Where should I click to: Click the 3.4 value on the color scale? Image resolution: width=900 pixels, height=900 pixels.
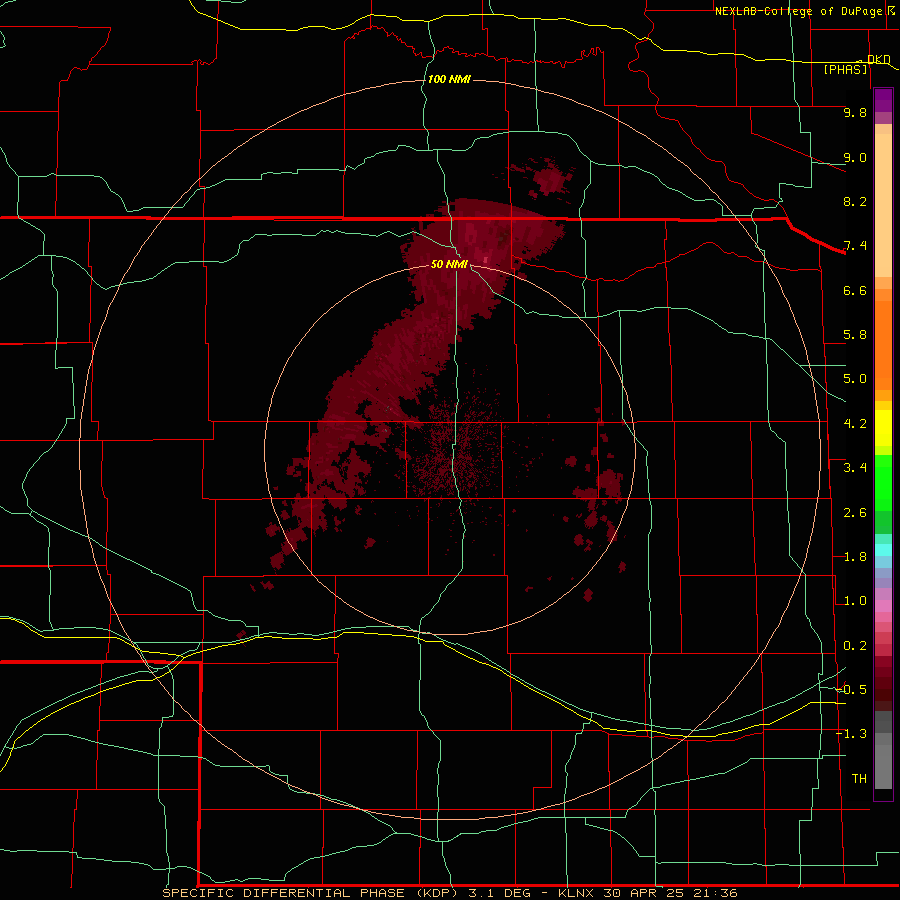855,468
